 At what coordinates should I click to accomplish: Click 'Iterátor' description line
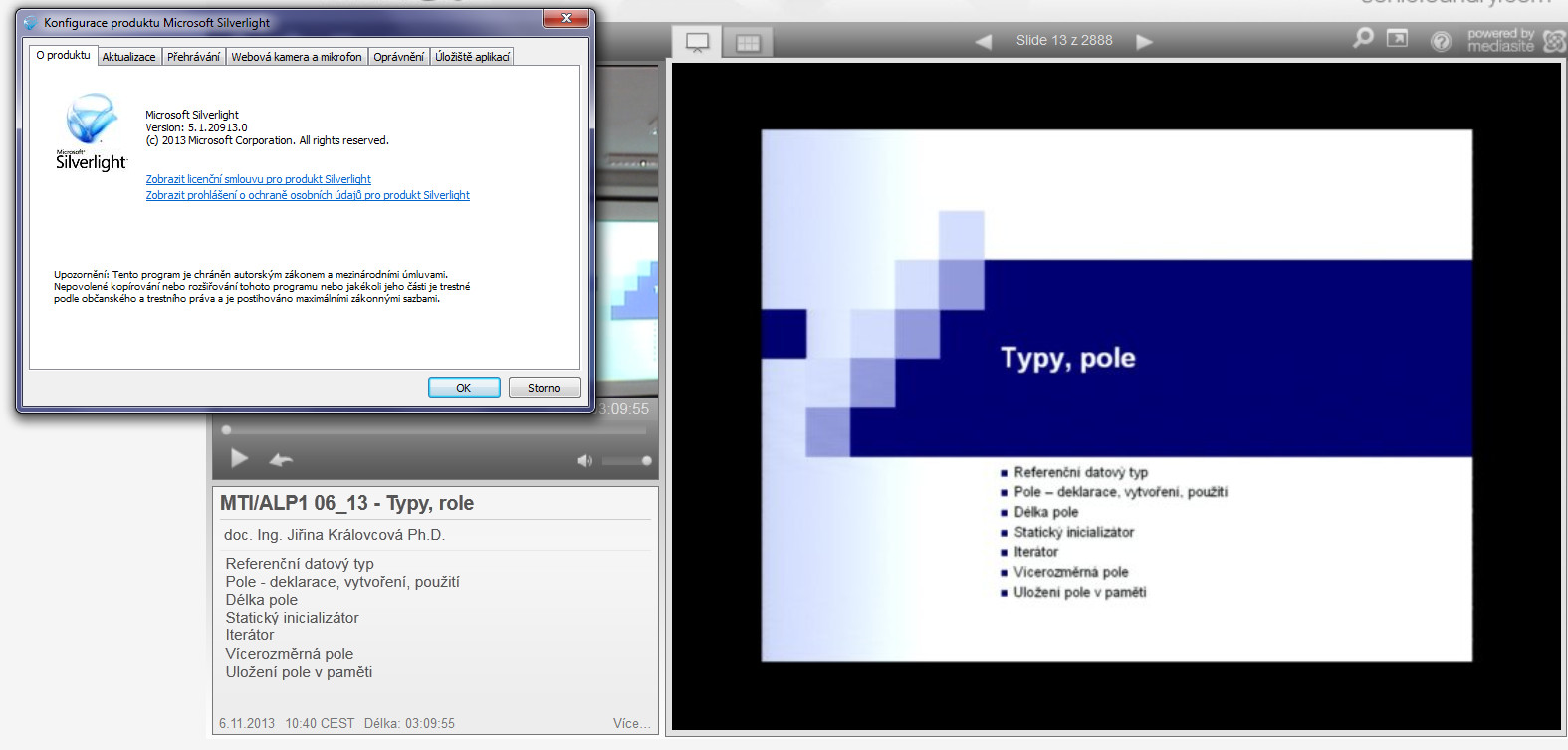pos(249,635)
